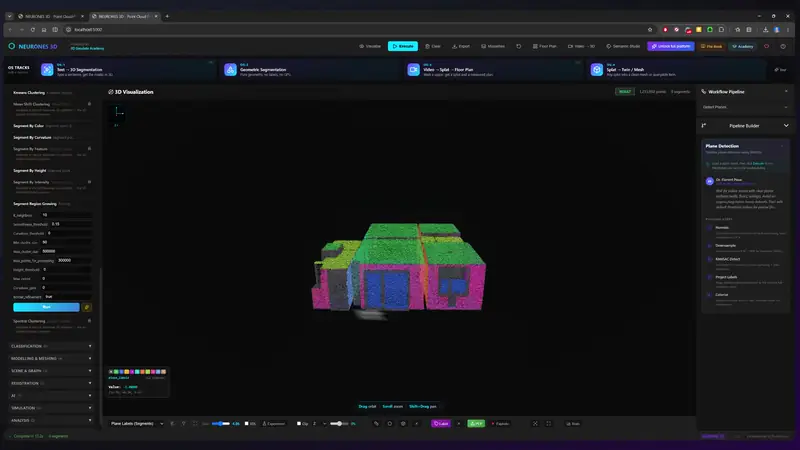Toggle the Clip checkbox
This screenshot has width=800, height=450.
point(298,423)
